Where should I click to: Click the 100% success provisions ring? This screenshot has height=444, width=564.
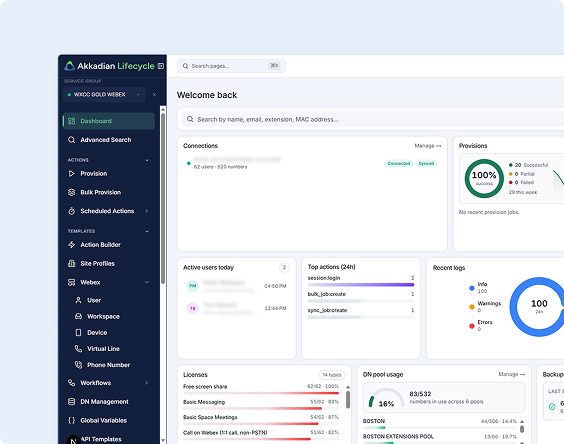[x=484, y=178]
